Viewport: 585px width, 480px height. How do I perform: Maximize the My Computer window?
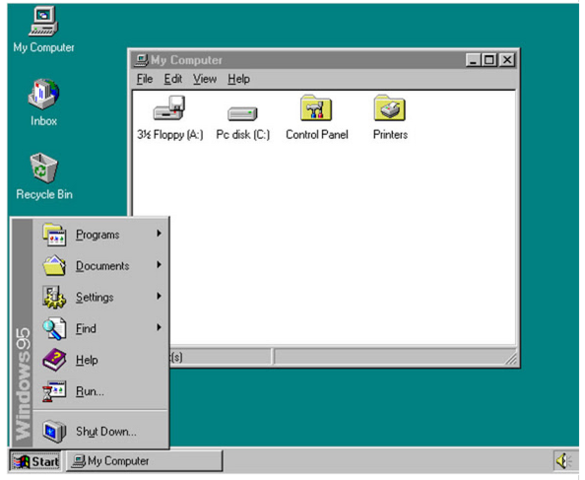click(x=489, y=60)
